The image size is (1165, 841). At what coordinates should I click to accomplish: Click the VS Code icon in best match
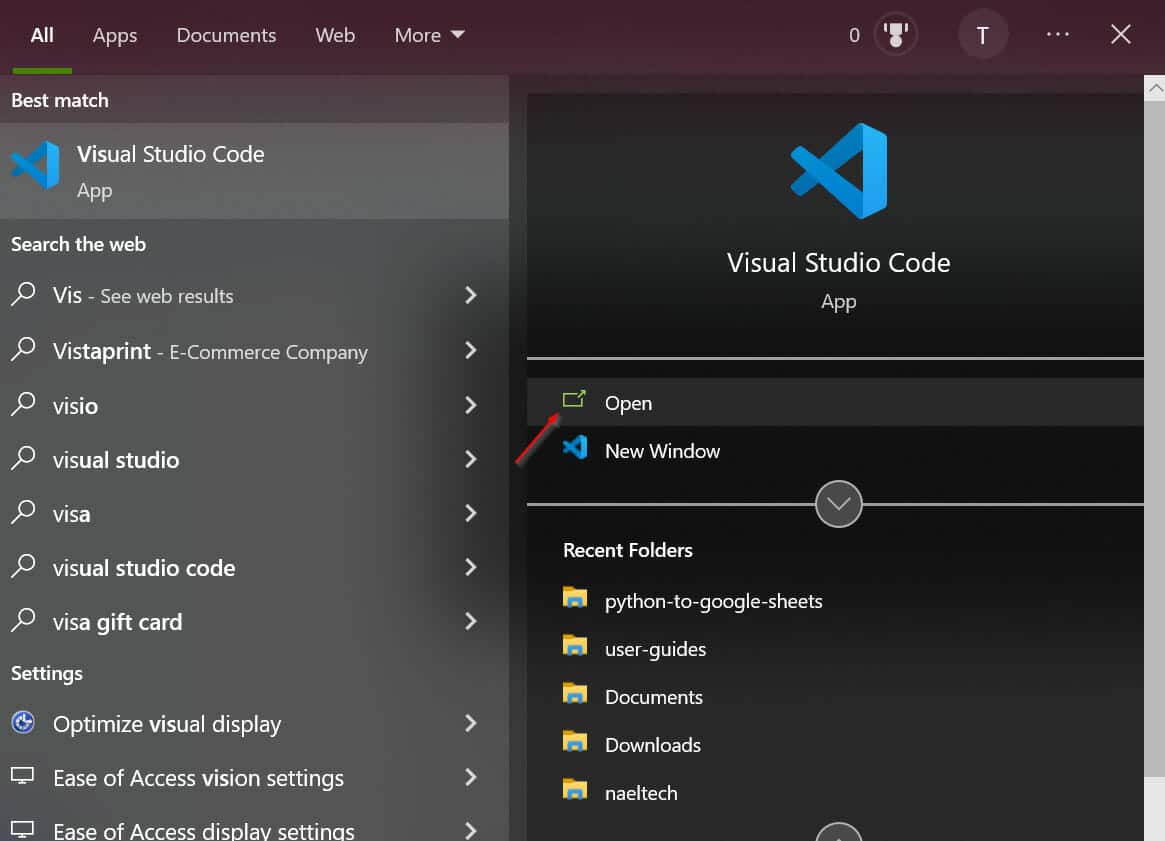35,165
